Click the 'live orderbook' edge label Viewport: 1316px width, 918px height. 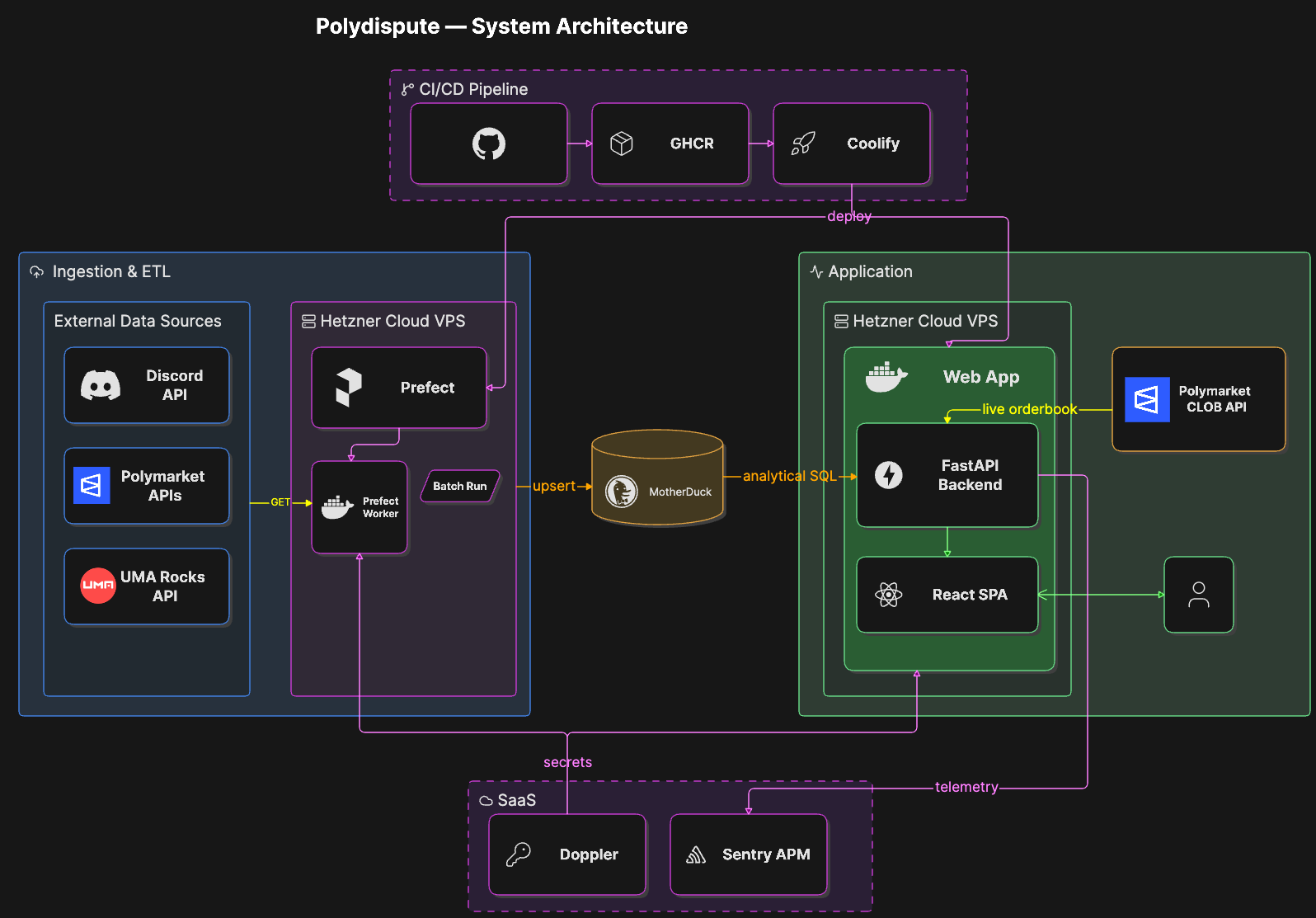click(x=1030, y=409)
